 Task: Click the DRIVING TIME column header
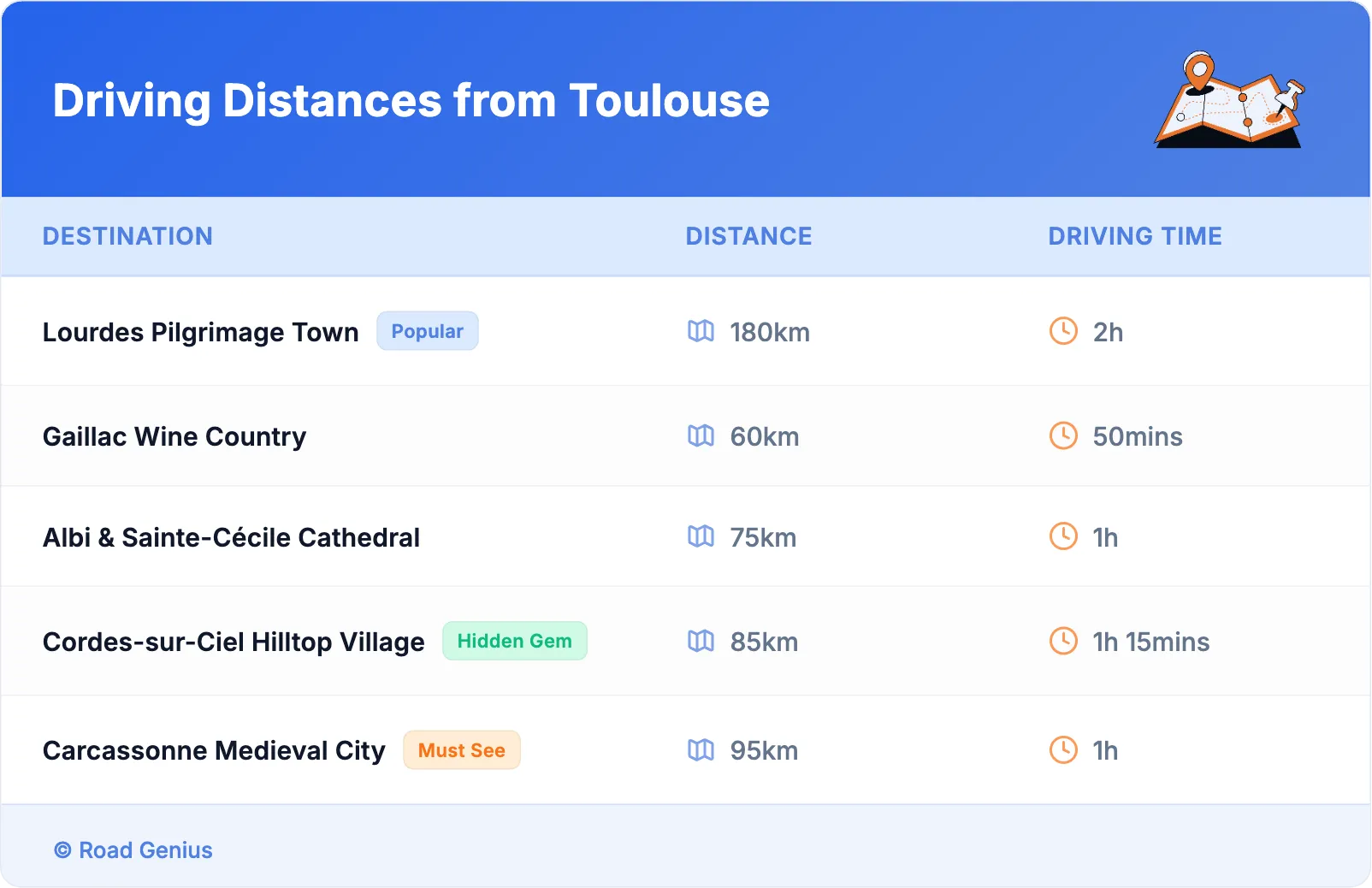pos(1135,236)
